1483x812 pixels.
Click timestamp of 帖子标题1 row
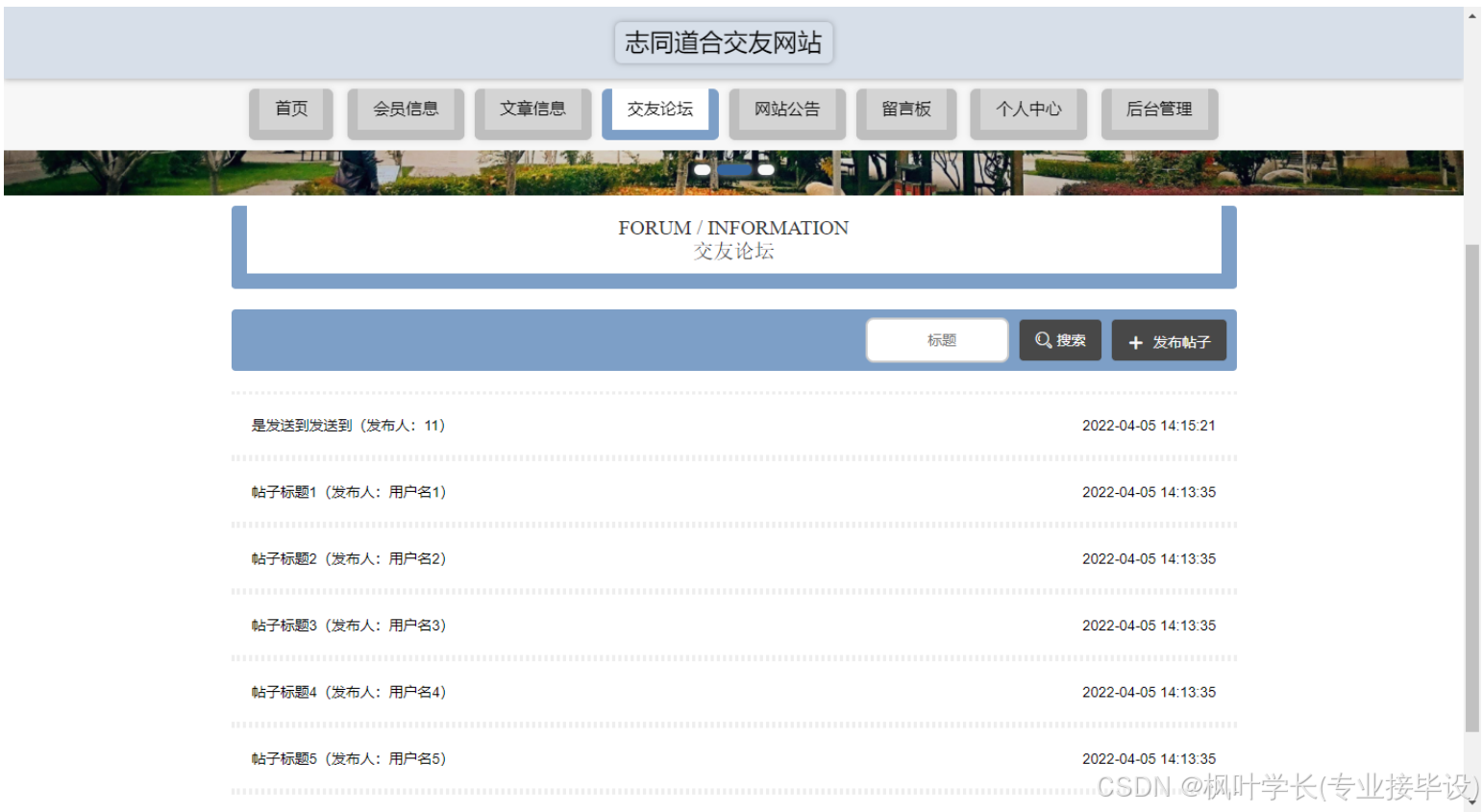tap(1149, 492)
